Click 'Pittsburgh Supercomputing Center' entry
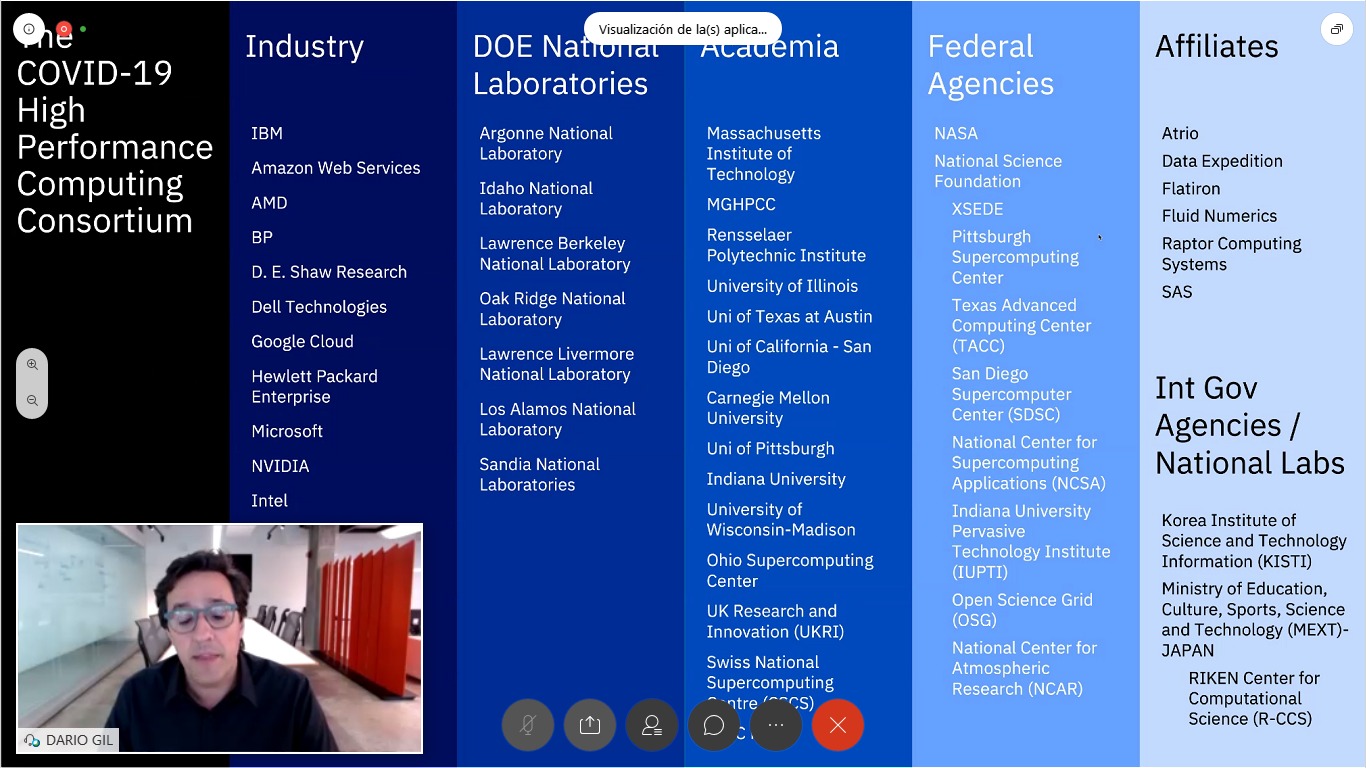 coord(1015,257)
